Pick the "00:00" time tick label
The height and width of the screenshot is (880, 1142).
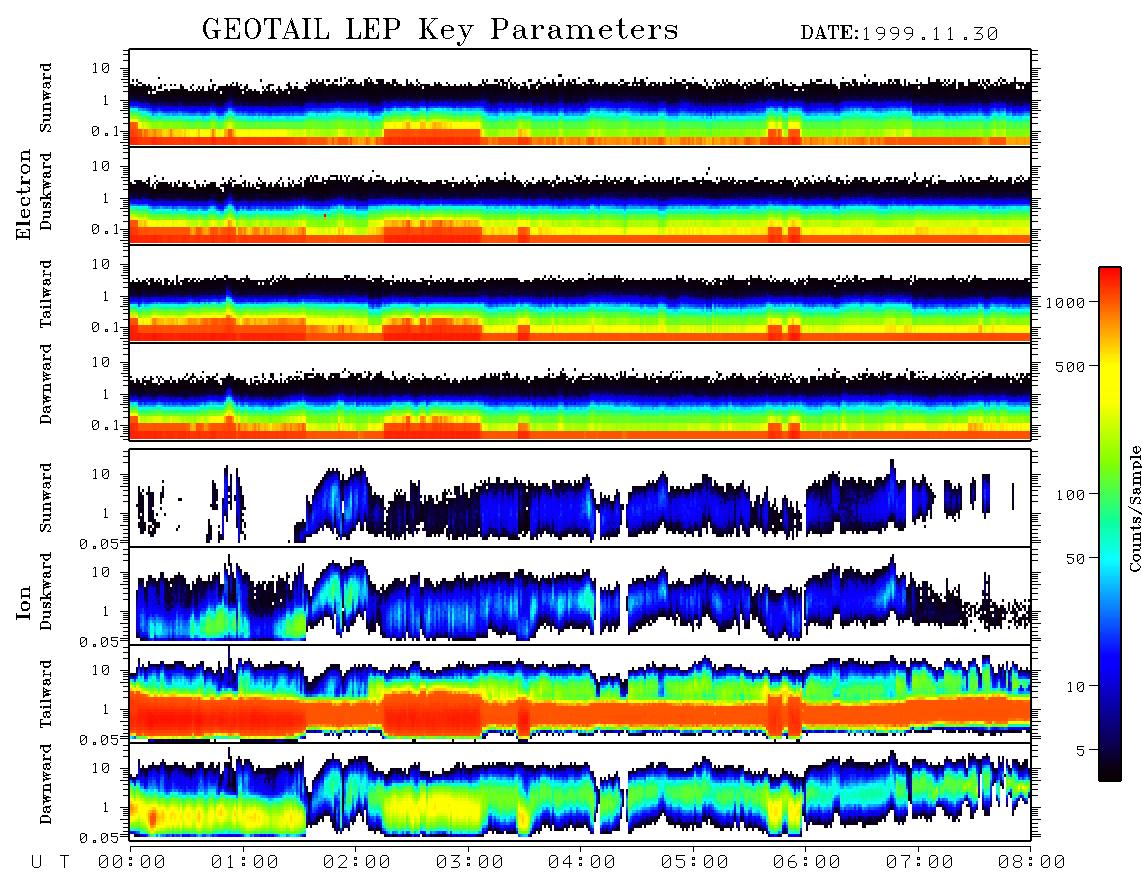coord(132,862)
